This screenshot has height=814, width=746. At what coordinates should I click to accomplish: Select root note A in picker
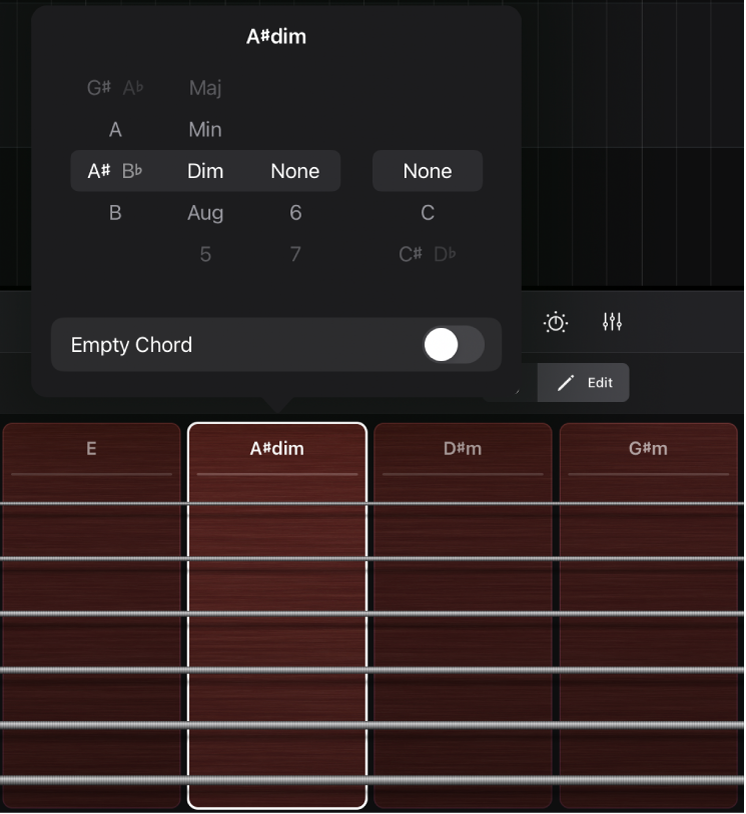coord(115,130)
